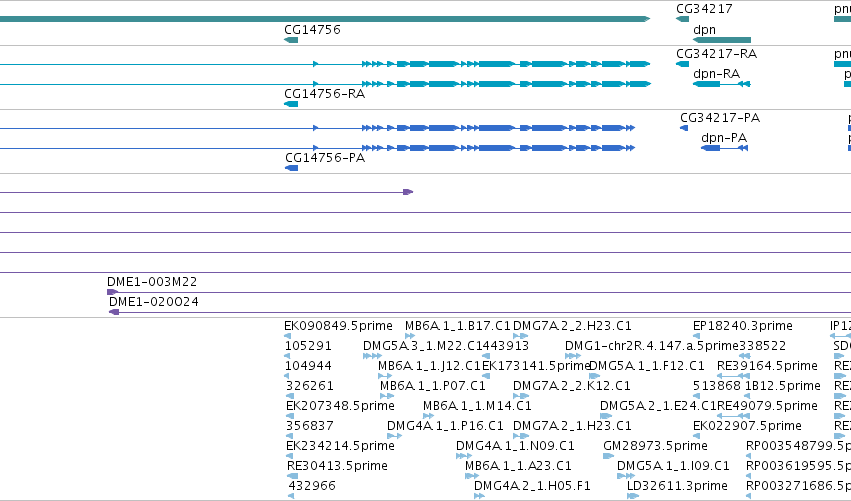Viewport: 851px width, 501px height.
Task: Select the 432966 EST label
Action: (x=312, y=486)
